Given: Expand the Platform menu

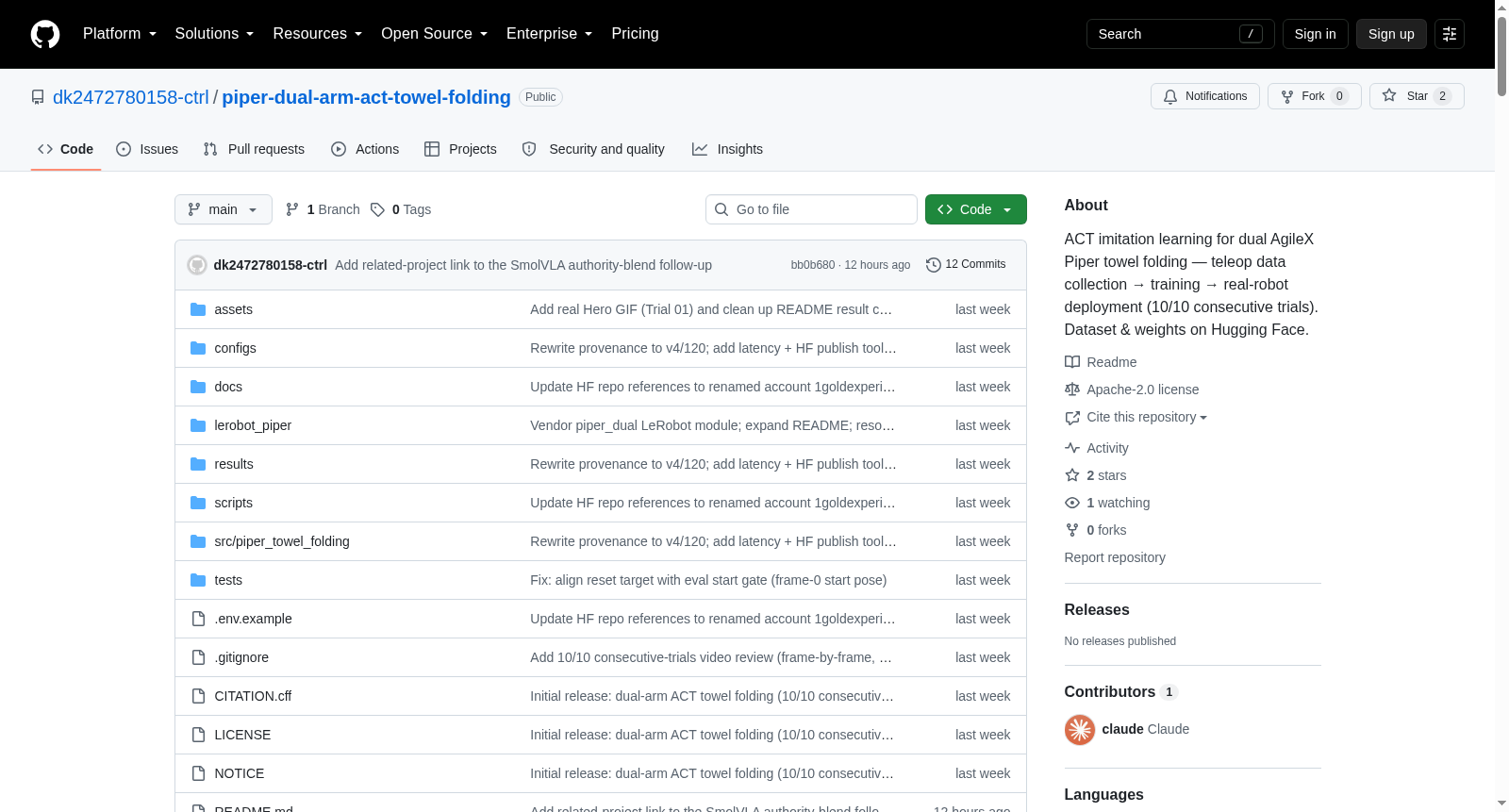Looking at the screenshot, I should (x=120, y=34).
